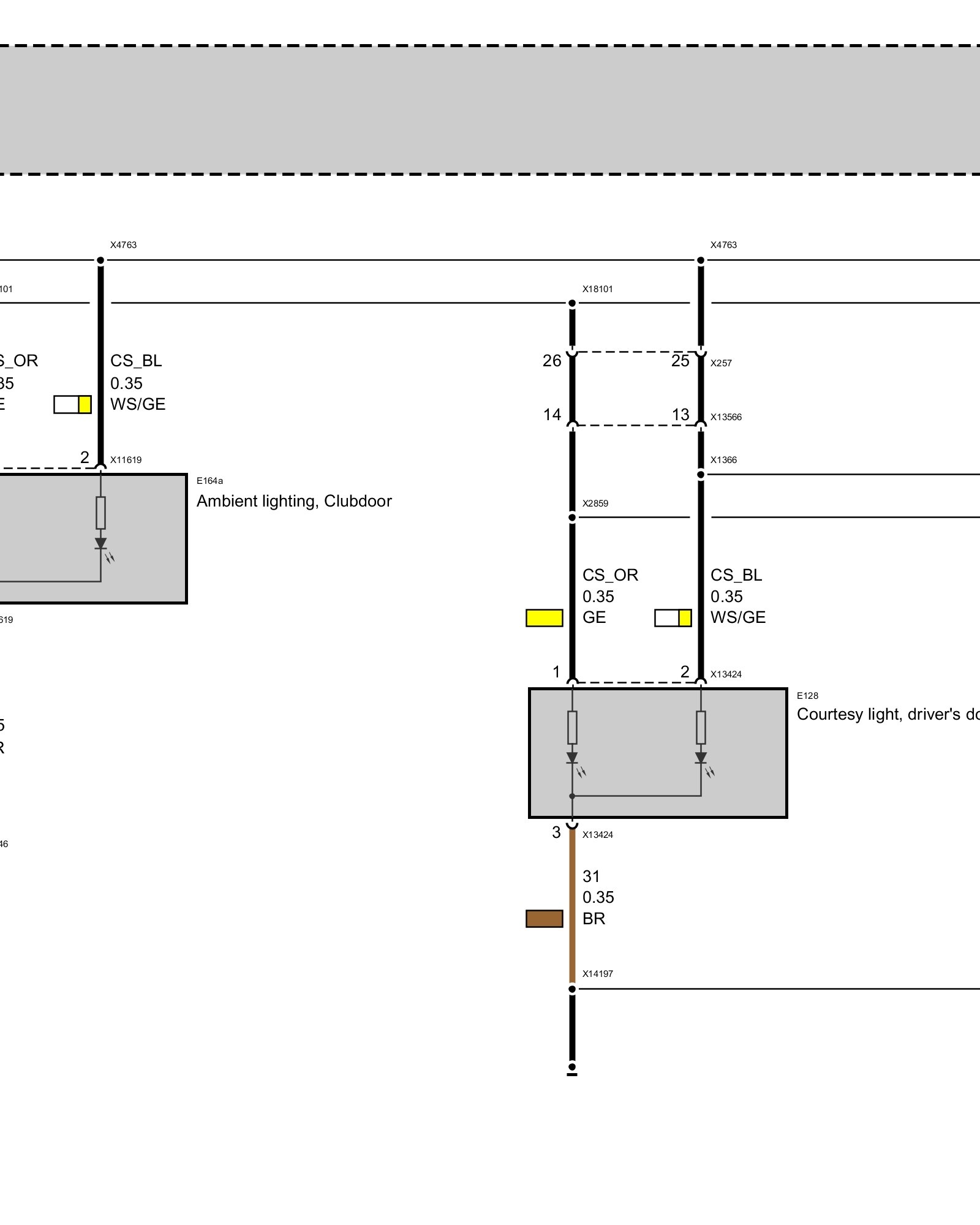980x1225 pixels.
Task: Click connector label X13566
Action: pyautogui.click(x=726, y=417)
